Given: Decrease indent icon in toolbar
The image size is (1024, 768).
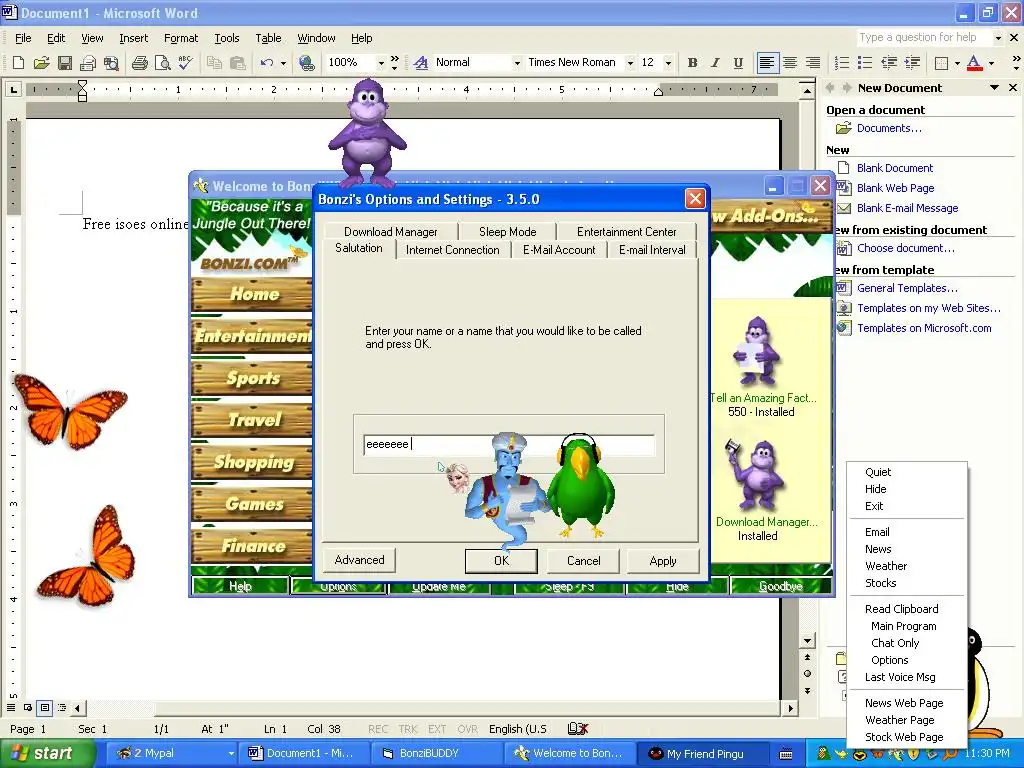Looking at the screenshot, I should pos(889,63).
